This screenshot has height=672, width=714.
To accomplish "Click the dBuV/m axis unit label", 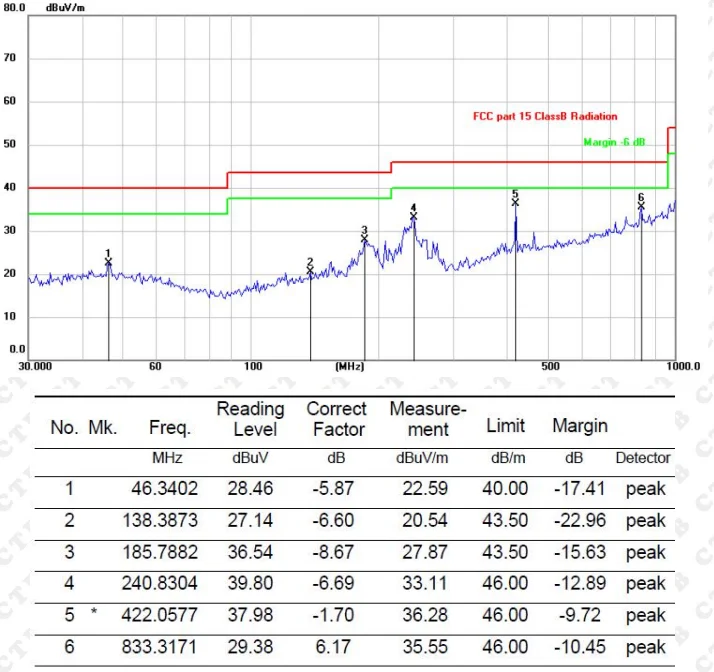I will pos(65,8).
